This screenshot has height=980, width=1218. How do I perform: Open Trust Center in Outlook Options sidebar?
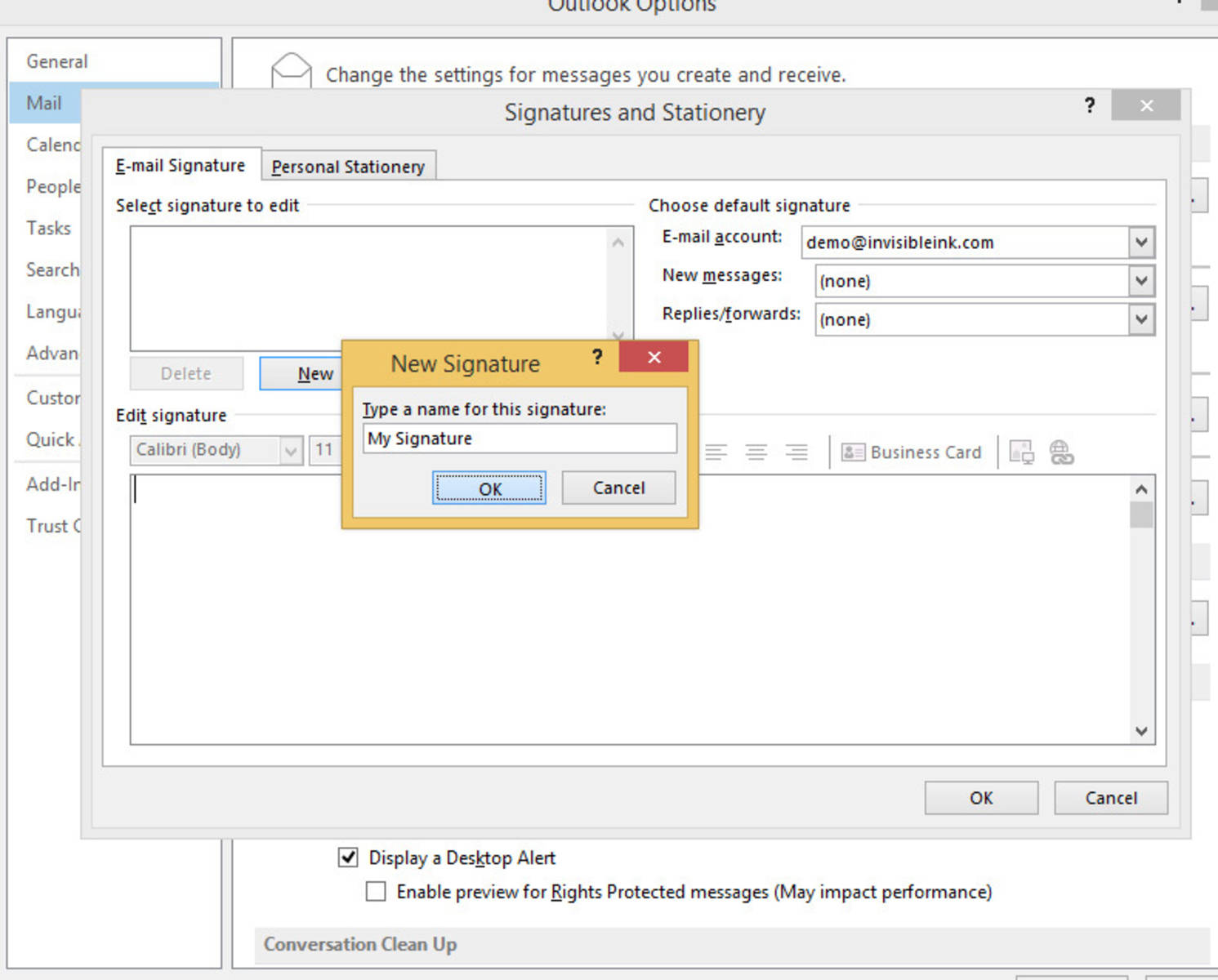tap(52, 526)
